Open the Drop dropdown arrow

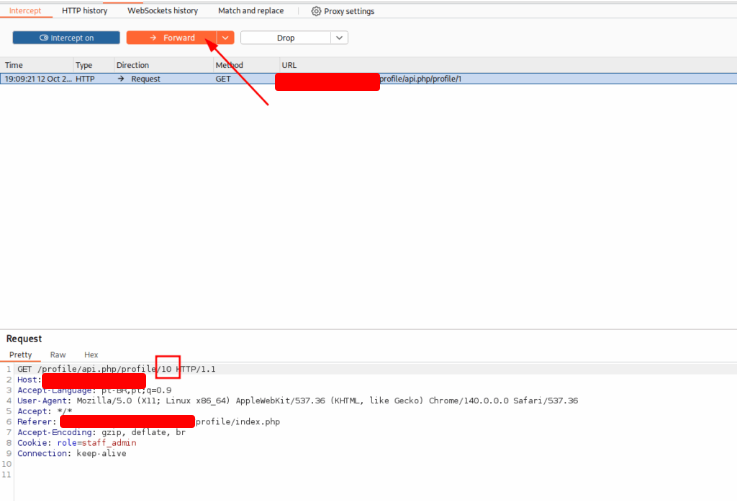[x=339, y=37]
